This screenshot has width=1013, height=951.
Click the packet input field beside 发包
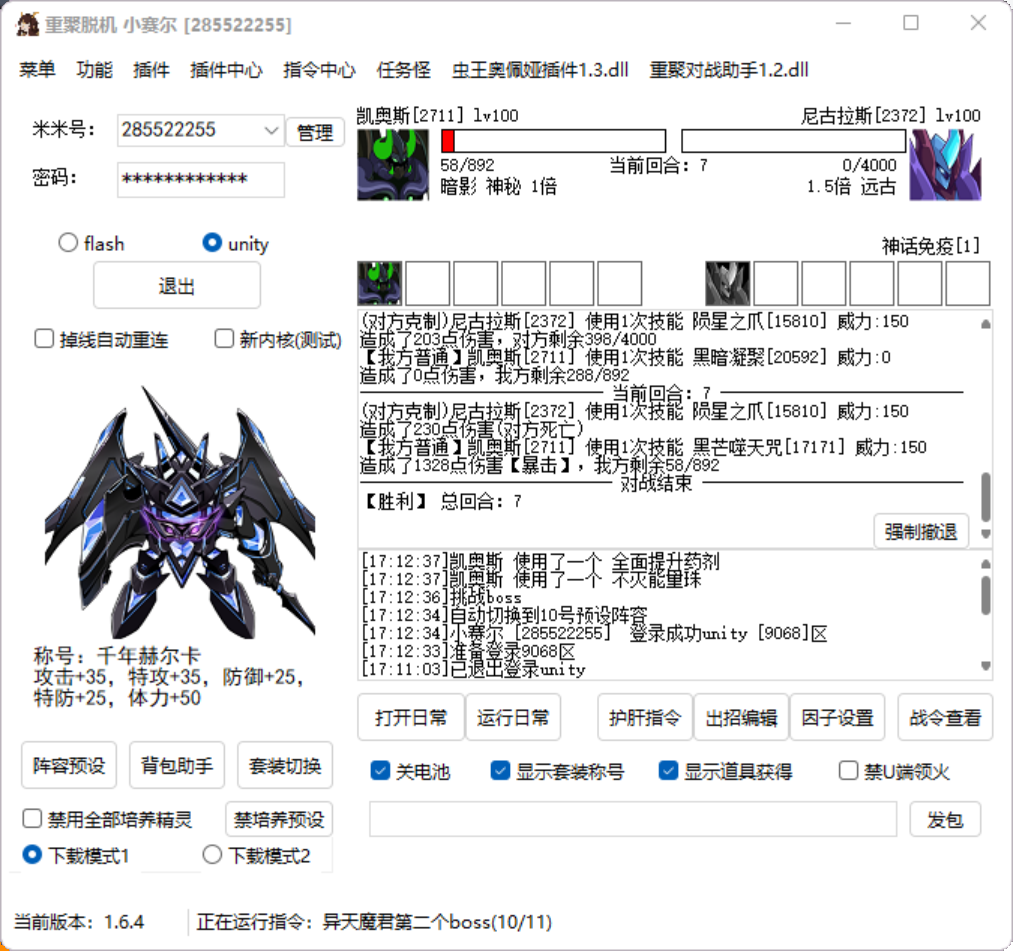633,819
